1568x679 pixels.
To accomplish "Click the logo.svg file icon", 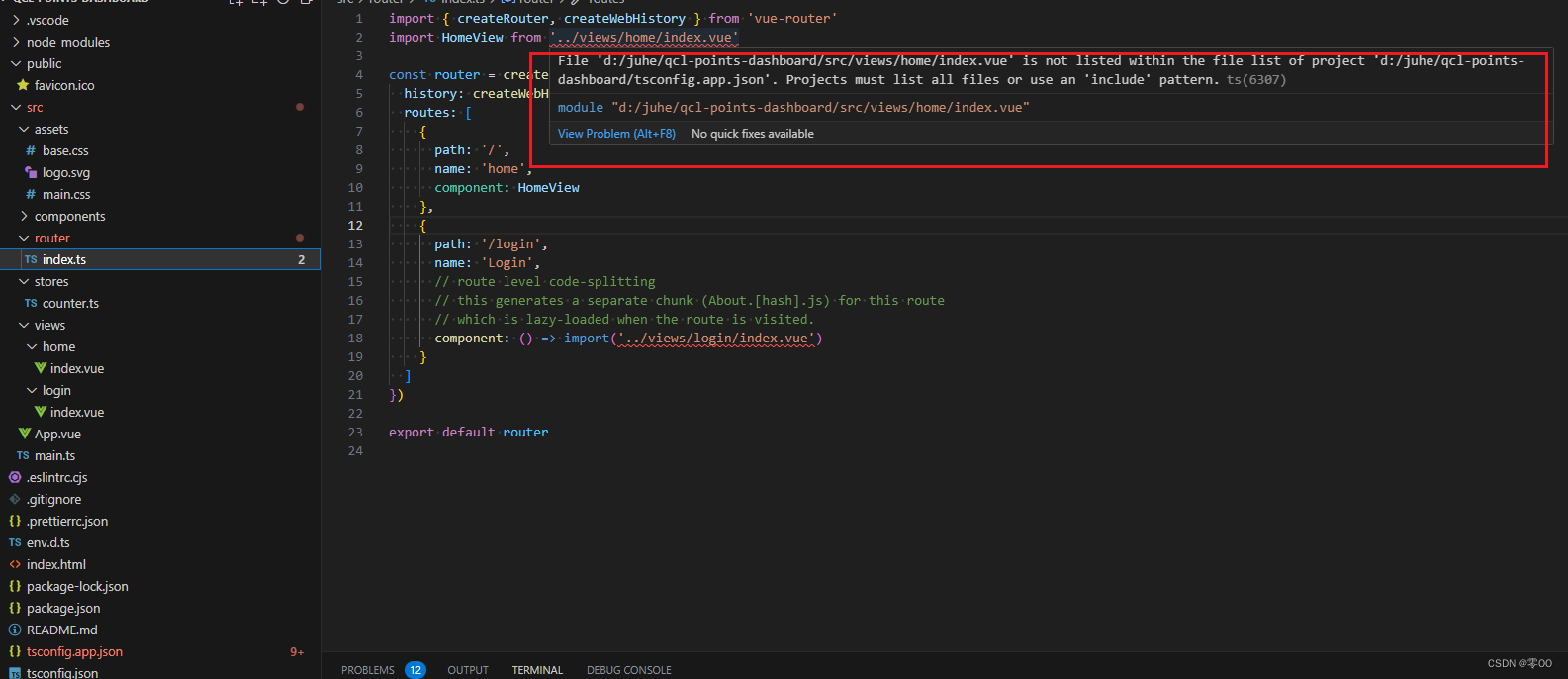I will point(31,172).
